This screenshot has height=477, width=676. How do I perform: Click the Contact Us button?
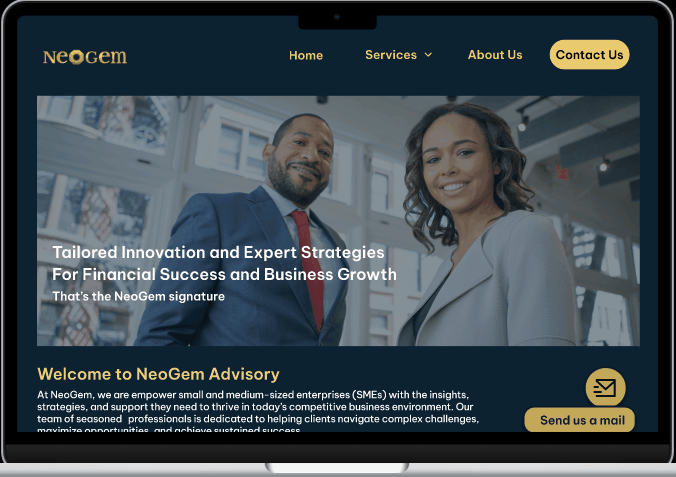(x=589, y=55)
